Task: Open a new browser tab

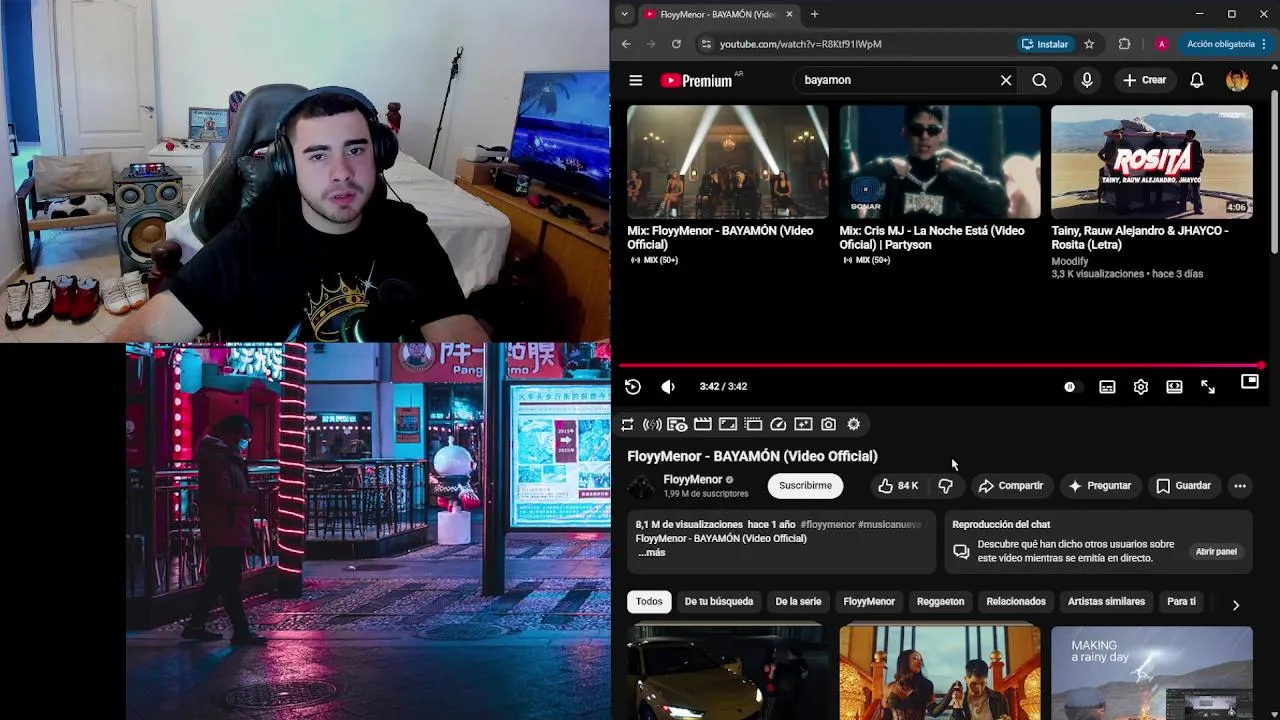Action: (x=814, y=14)
